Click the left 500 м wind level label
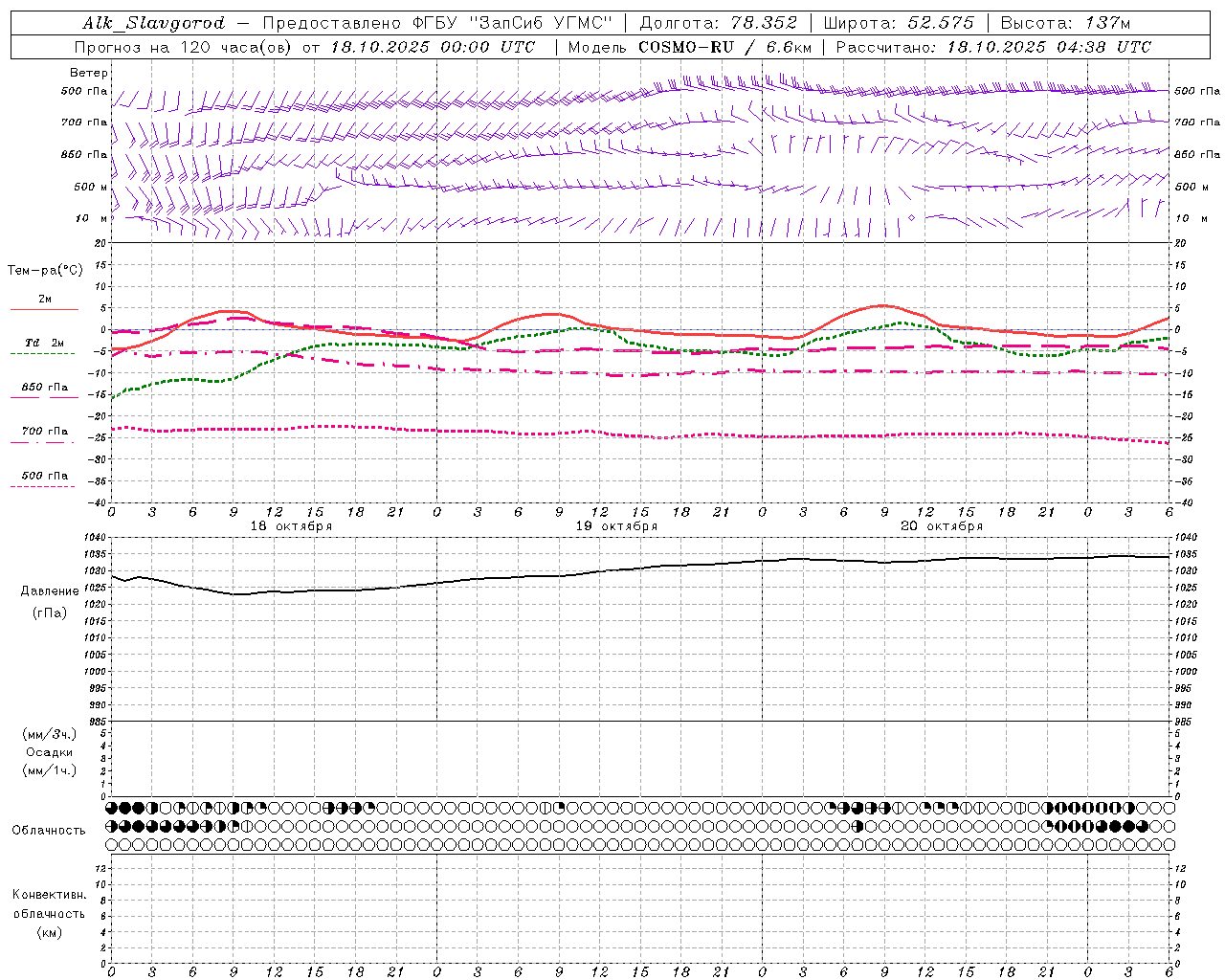Screen dimensions: 1225x980 (x=91, y=187)
